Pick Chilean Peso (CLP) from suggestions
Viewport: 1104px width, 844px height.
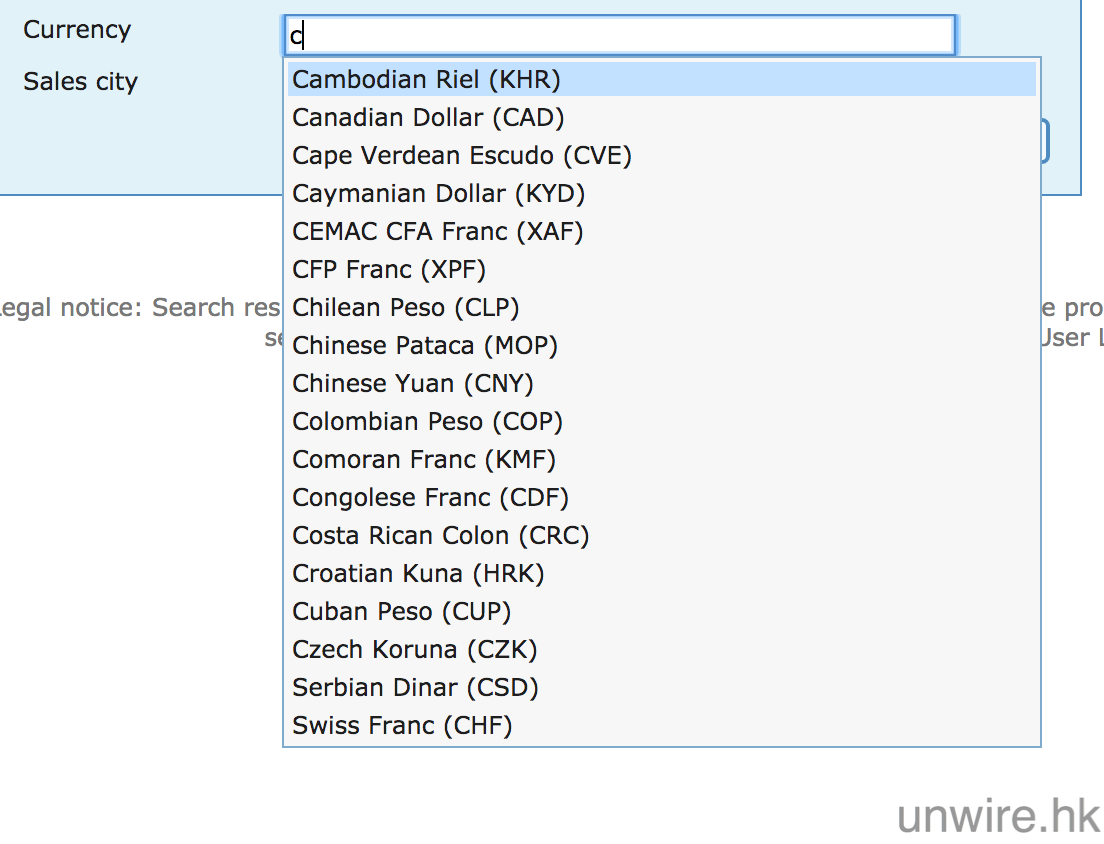405,308
